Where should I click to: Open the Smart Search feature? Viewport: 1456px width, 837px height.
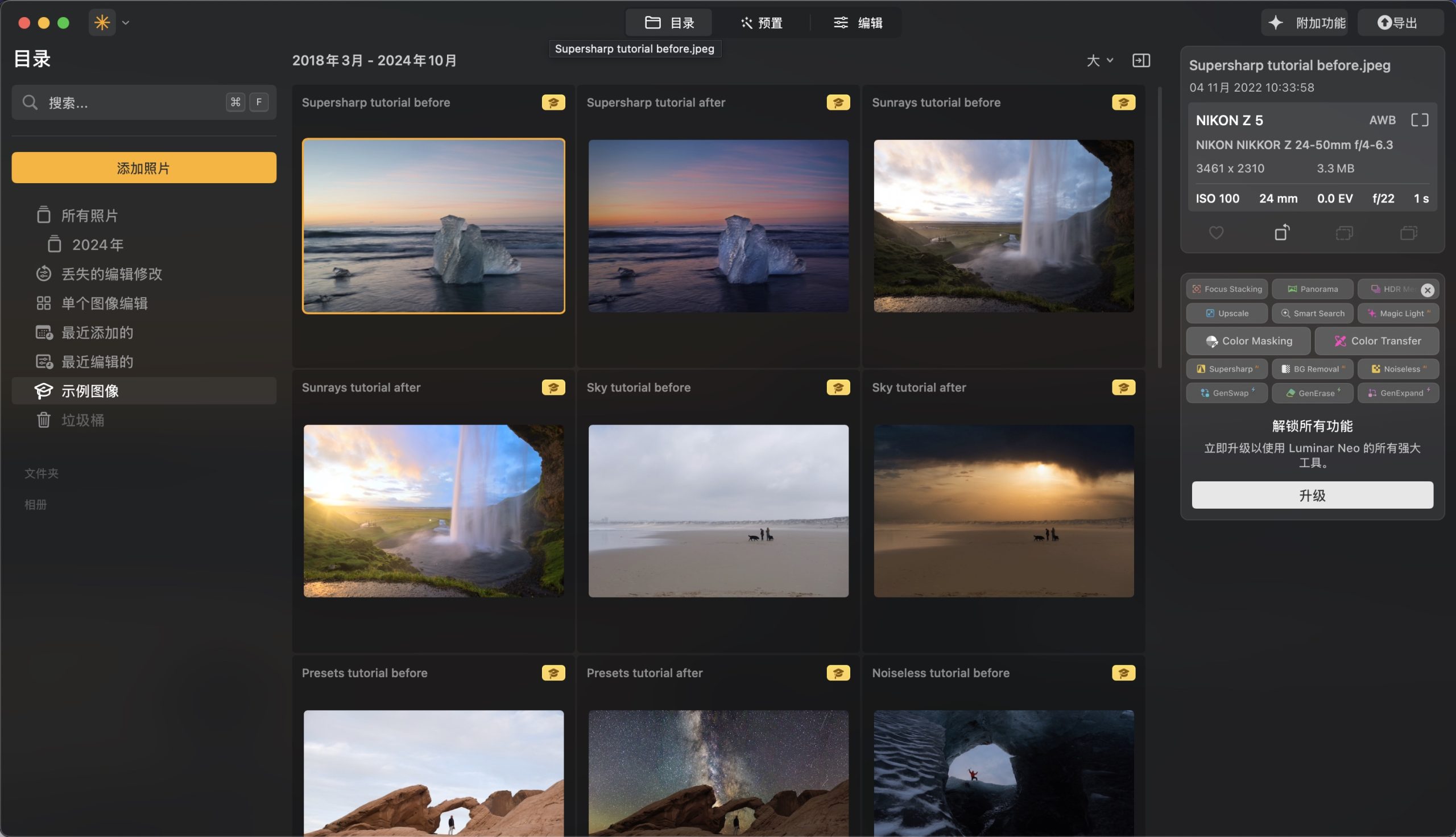tap(1312, 314)
